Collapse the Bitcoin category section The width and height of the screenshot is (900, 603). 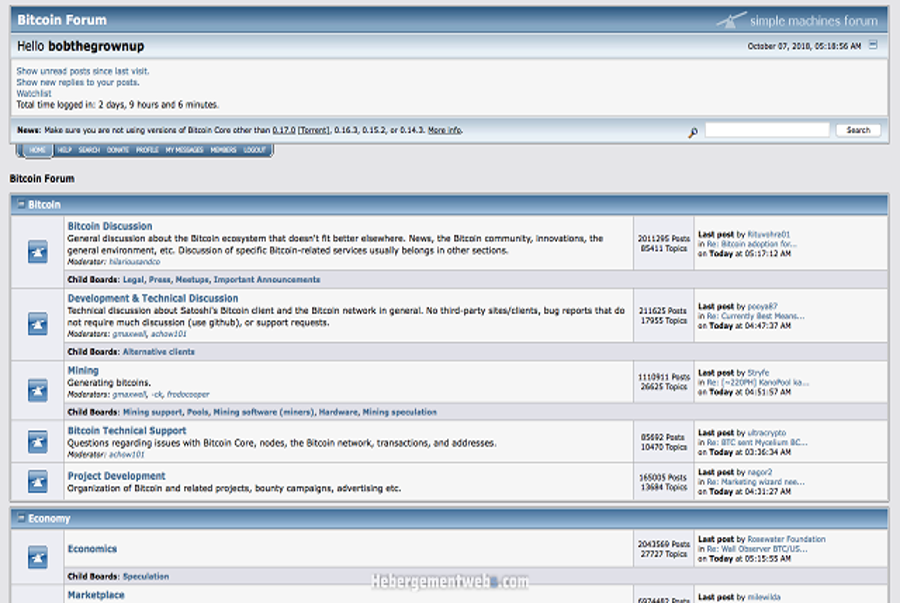point(21,204)
